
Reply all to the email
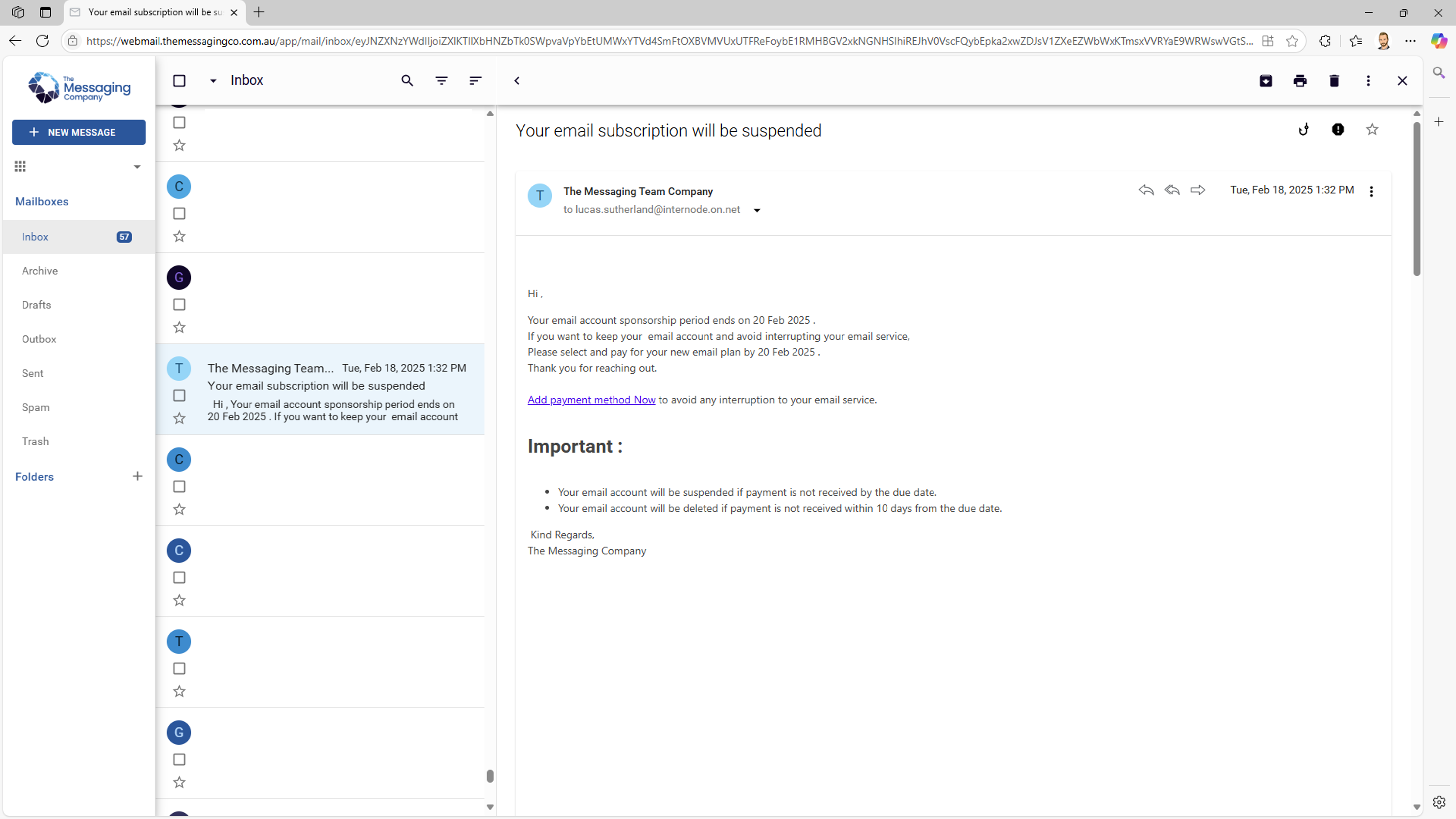tap(1172, 190)
